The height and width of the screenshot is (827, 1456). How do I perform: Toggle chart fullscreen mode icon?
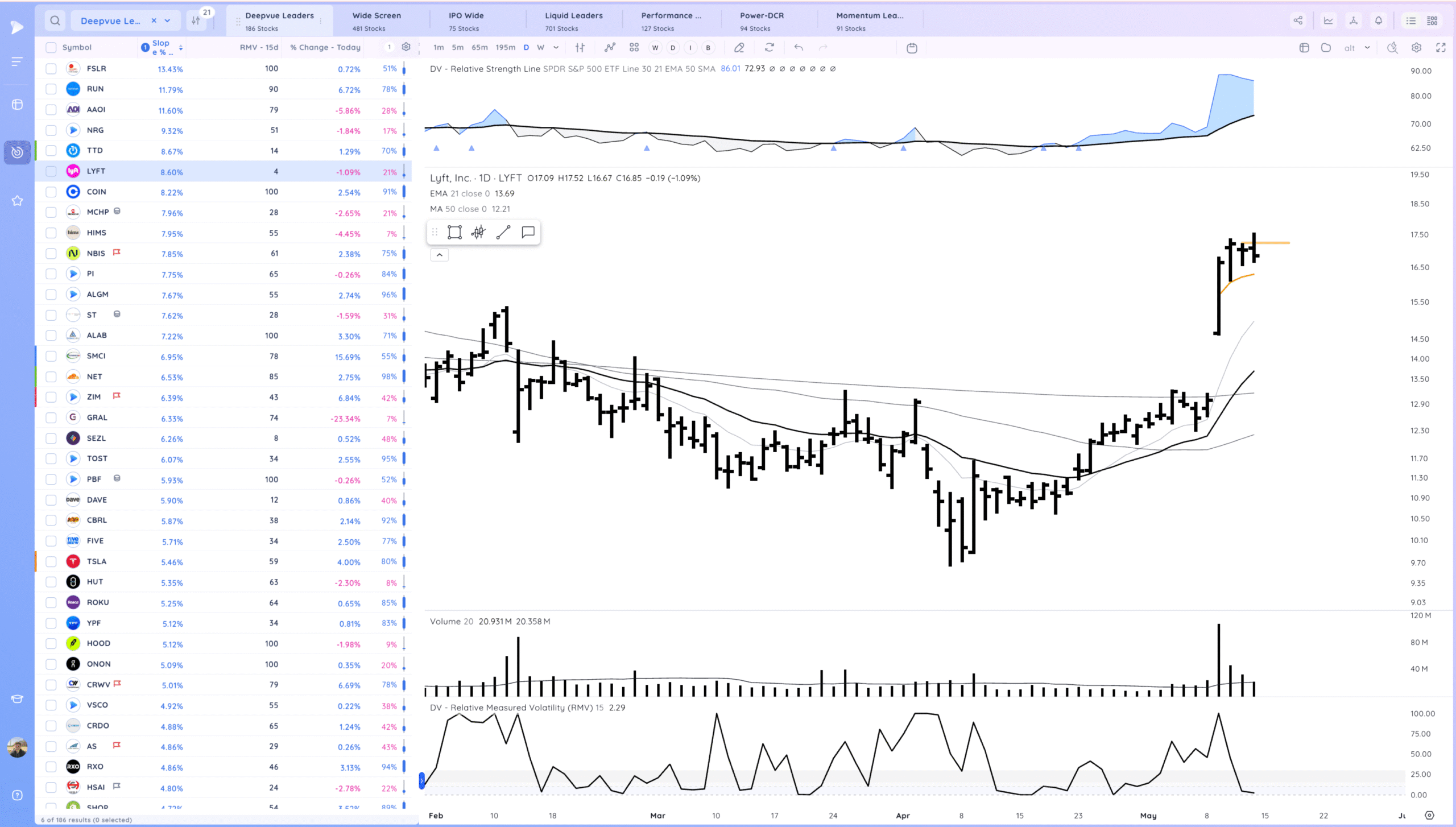pyautogui.click(x=1441, y=48)
